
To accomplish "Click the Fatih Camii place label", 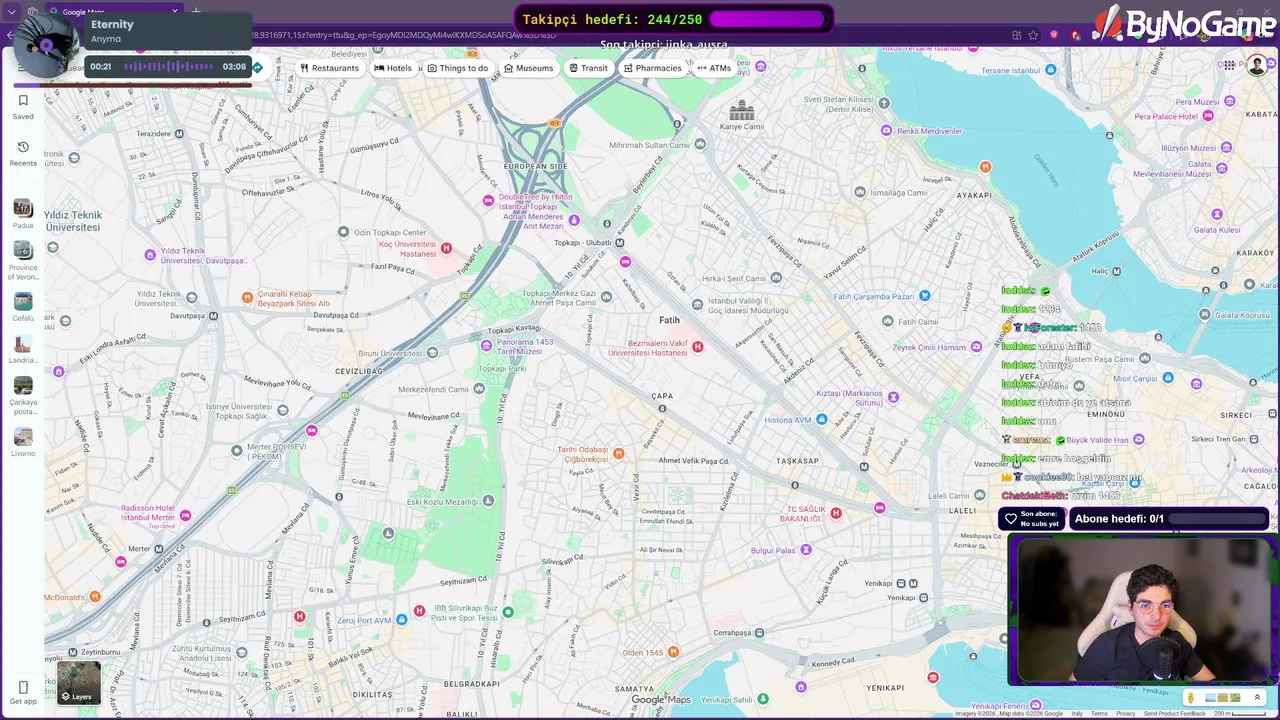I will point(918,322).
